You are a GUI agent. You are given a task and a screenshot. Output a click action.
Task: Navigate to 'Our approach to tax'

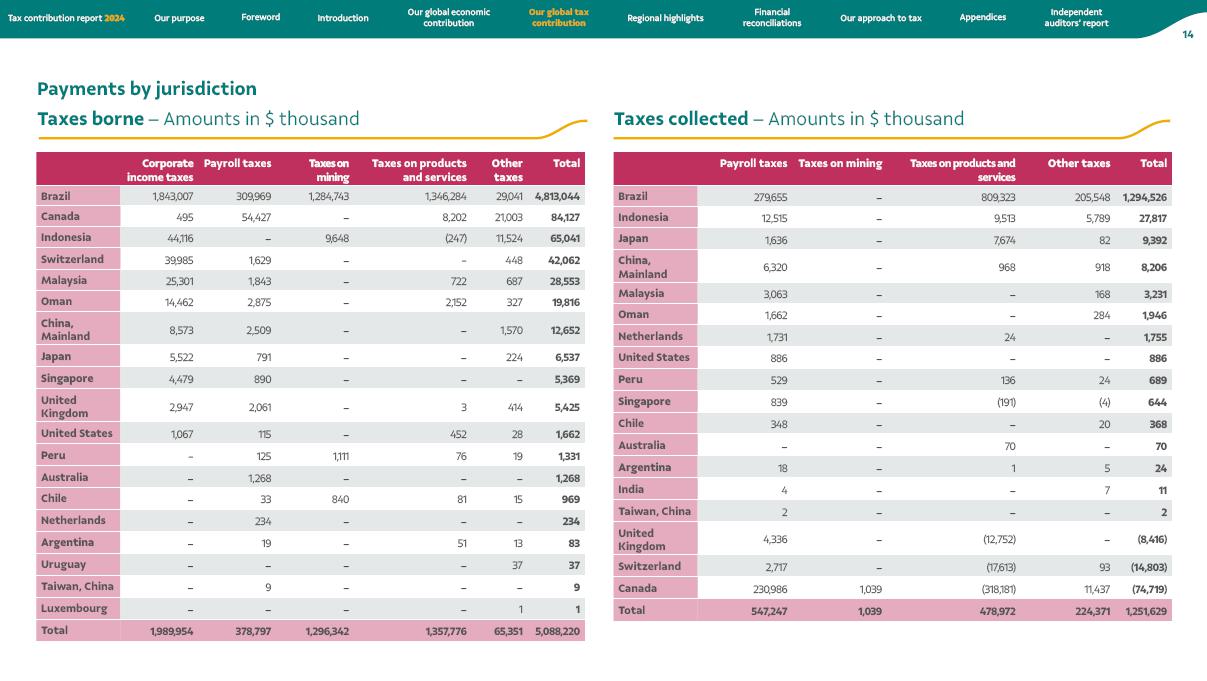(881, 18)
